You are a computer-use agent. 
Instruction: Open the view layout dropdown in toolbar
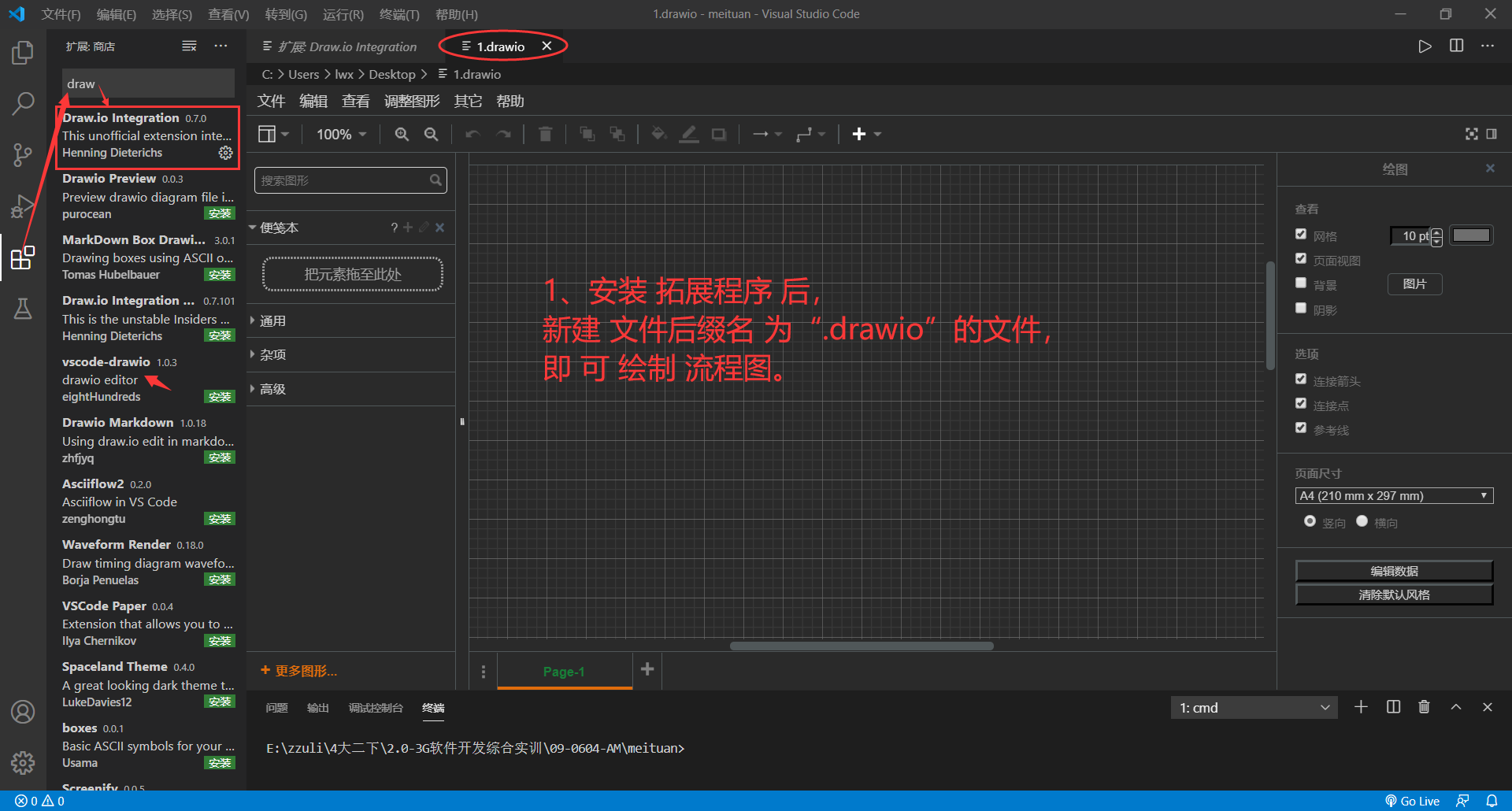273,135
